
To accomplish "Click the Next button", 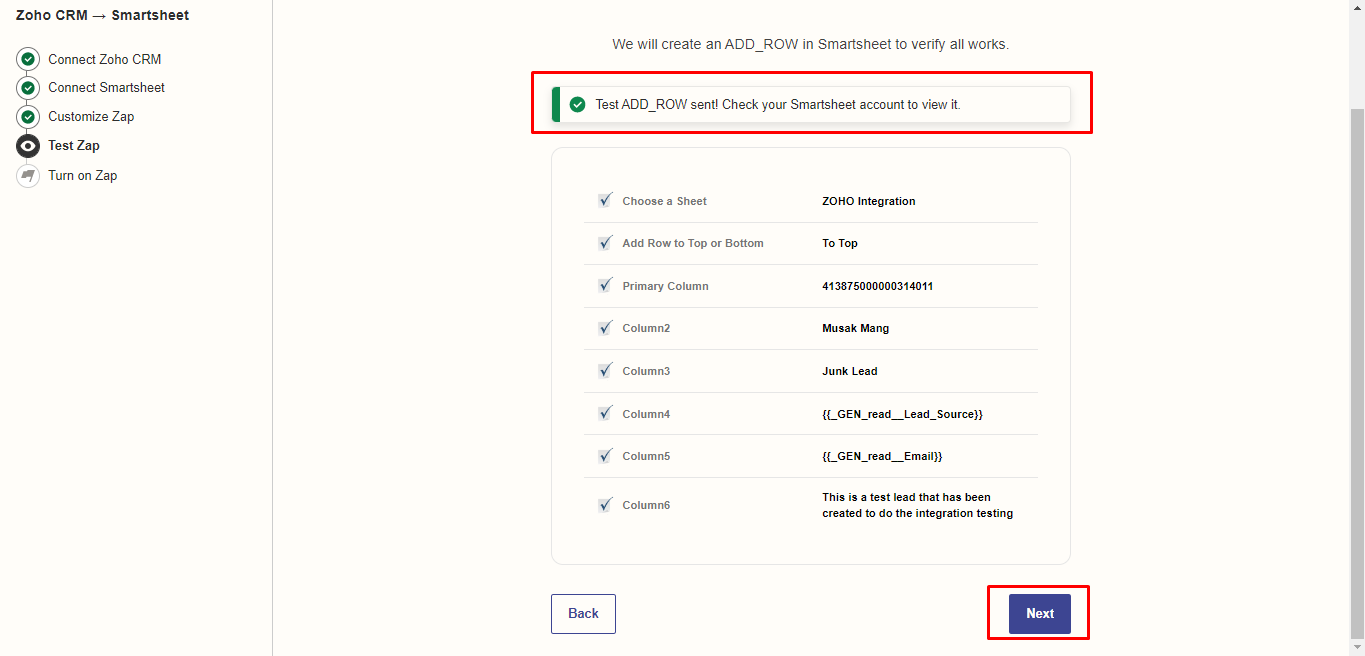I will 1040,614.
